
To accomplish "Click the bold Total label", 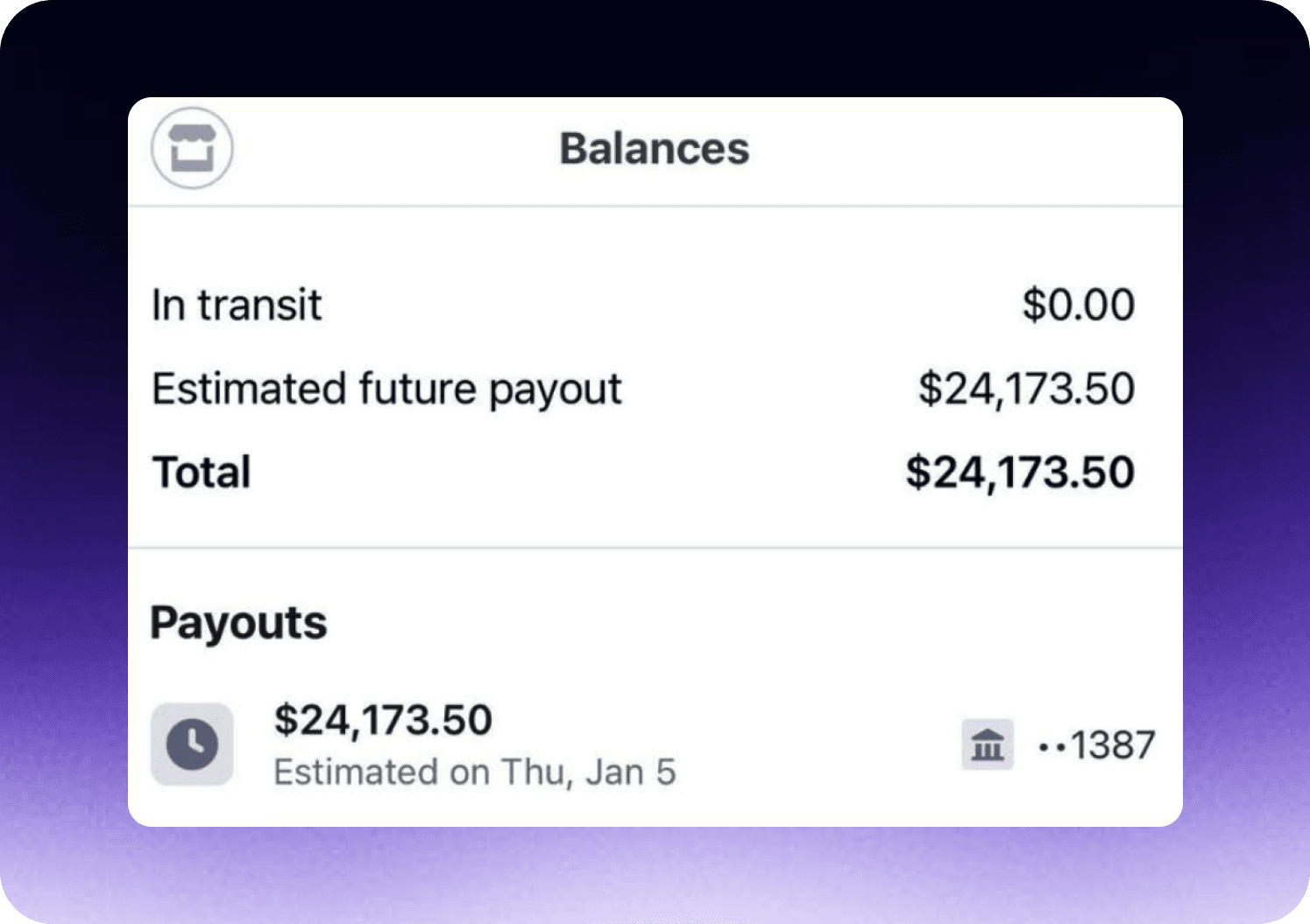I will pos(202,472).
